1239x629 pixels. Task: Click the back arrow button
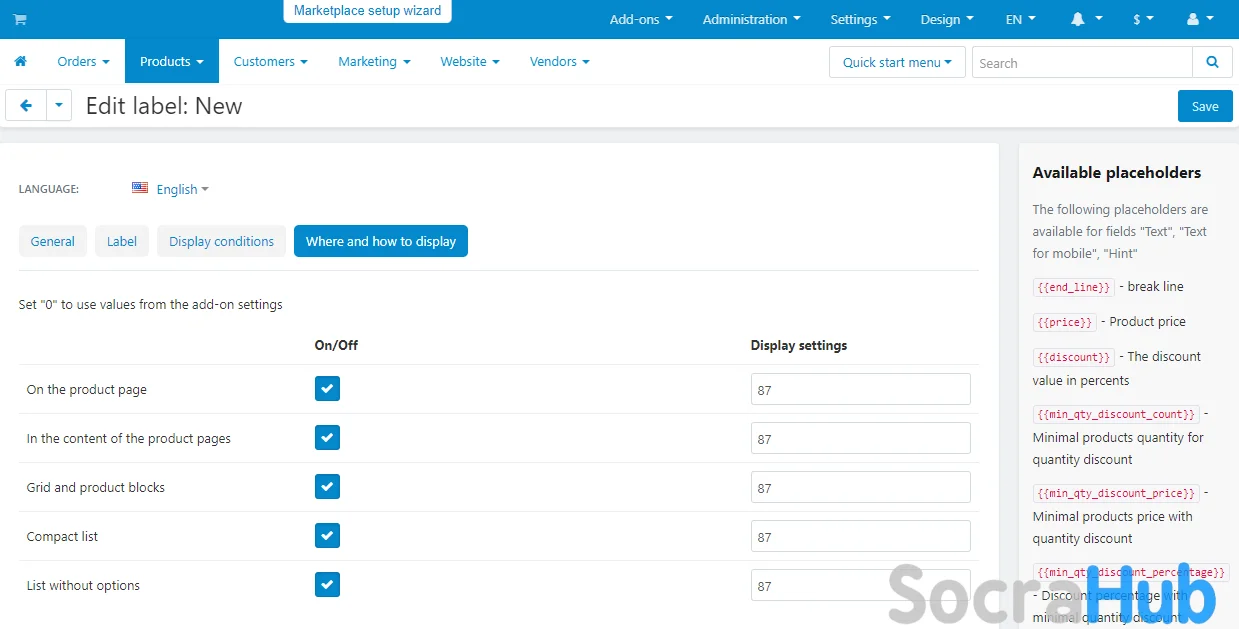[26, 106]
